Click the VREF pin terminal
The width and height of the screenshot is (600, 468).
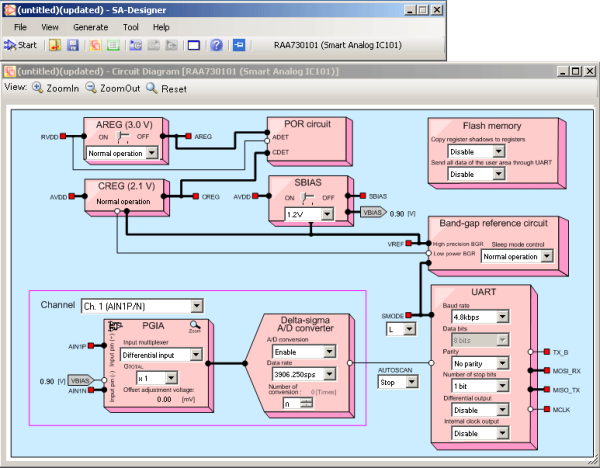(x=409, y=243)
